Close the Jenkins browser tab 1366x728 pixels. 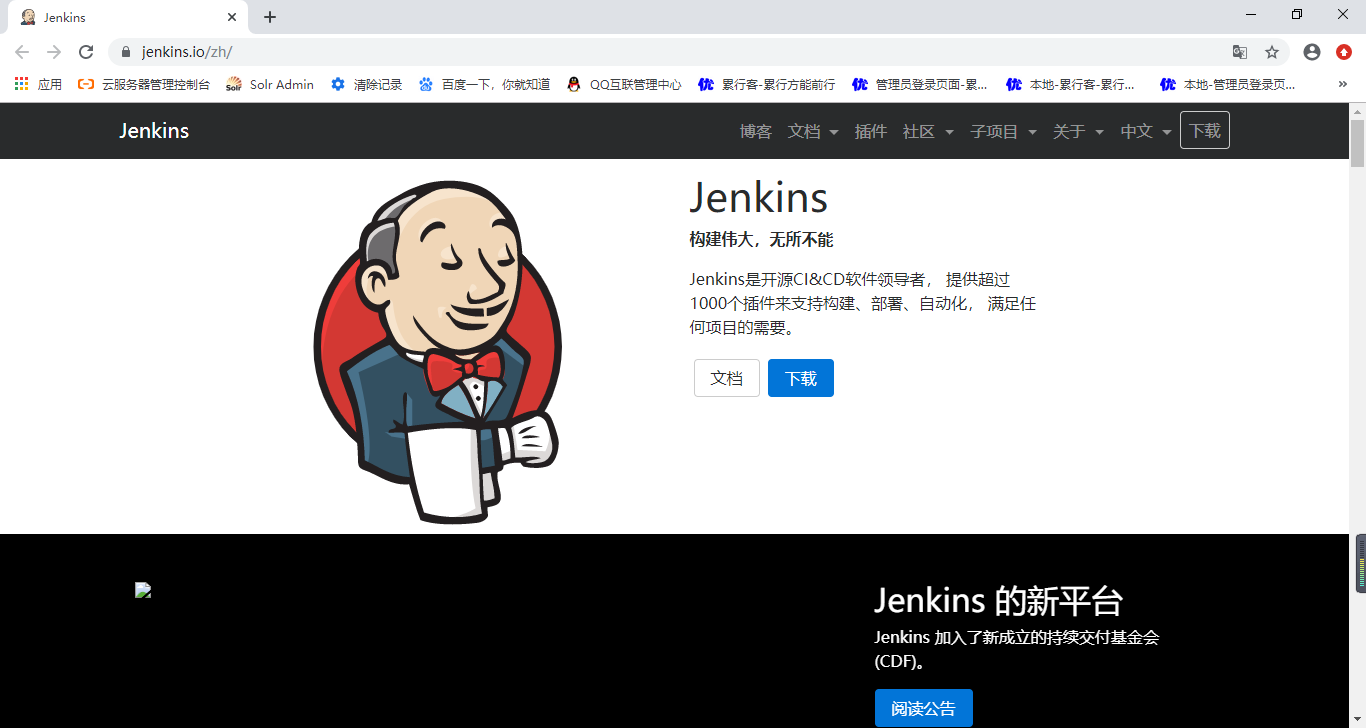click(231, 17)
